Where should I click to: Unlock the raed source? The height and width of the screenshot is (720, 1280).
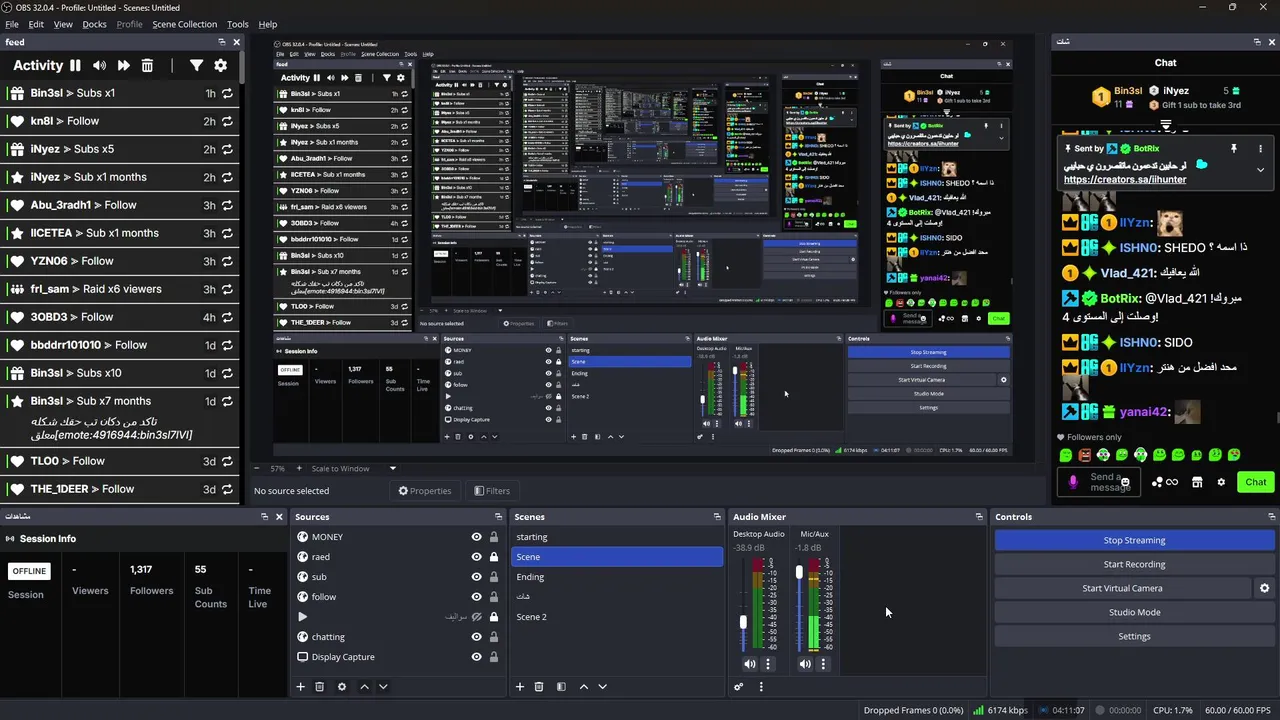pyautogui.click(x=493, y=557)
